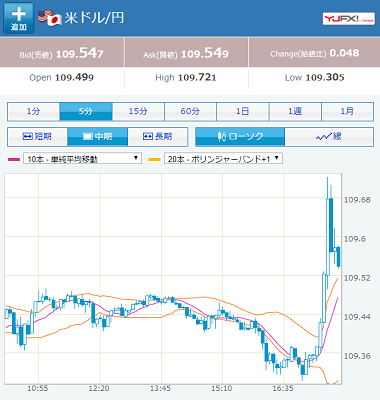Viewport: 380px width, 400px height.
Task: Open the YJFX! logo link
Action: pos(349,19)
